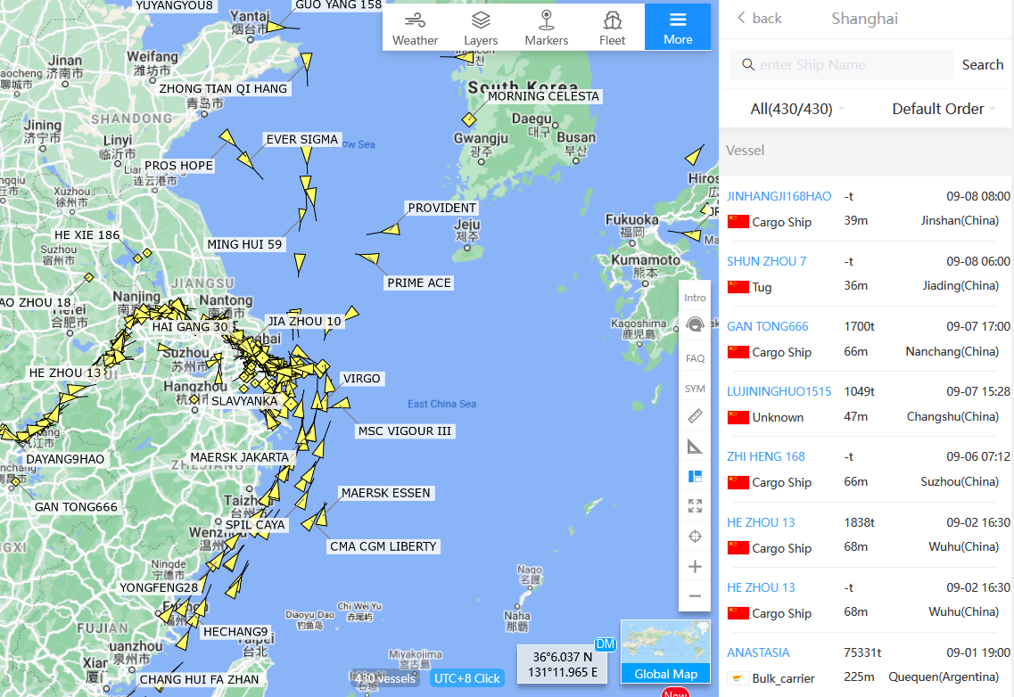Image resolution: width=1014 pixels, height=697 pixels.
Task: Open vessel SHUN ZHOU 7 details
Action: point(766,261)
